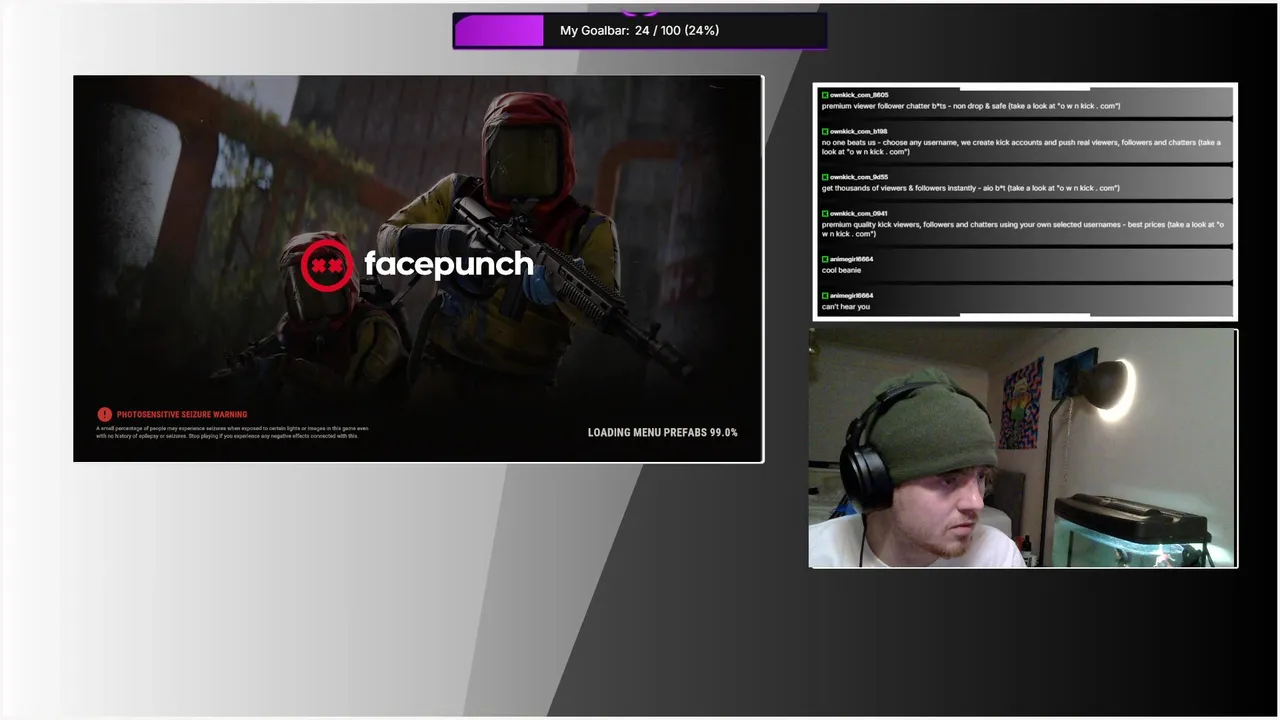Click the Kick badge next to 'cool beanie' sender
Viewport: 1280px width, 720px height.
click(825, 259)
